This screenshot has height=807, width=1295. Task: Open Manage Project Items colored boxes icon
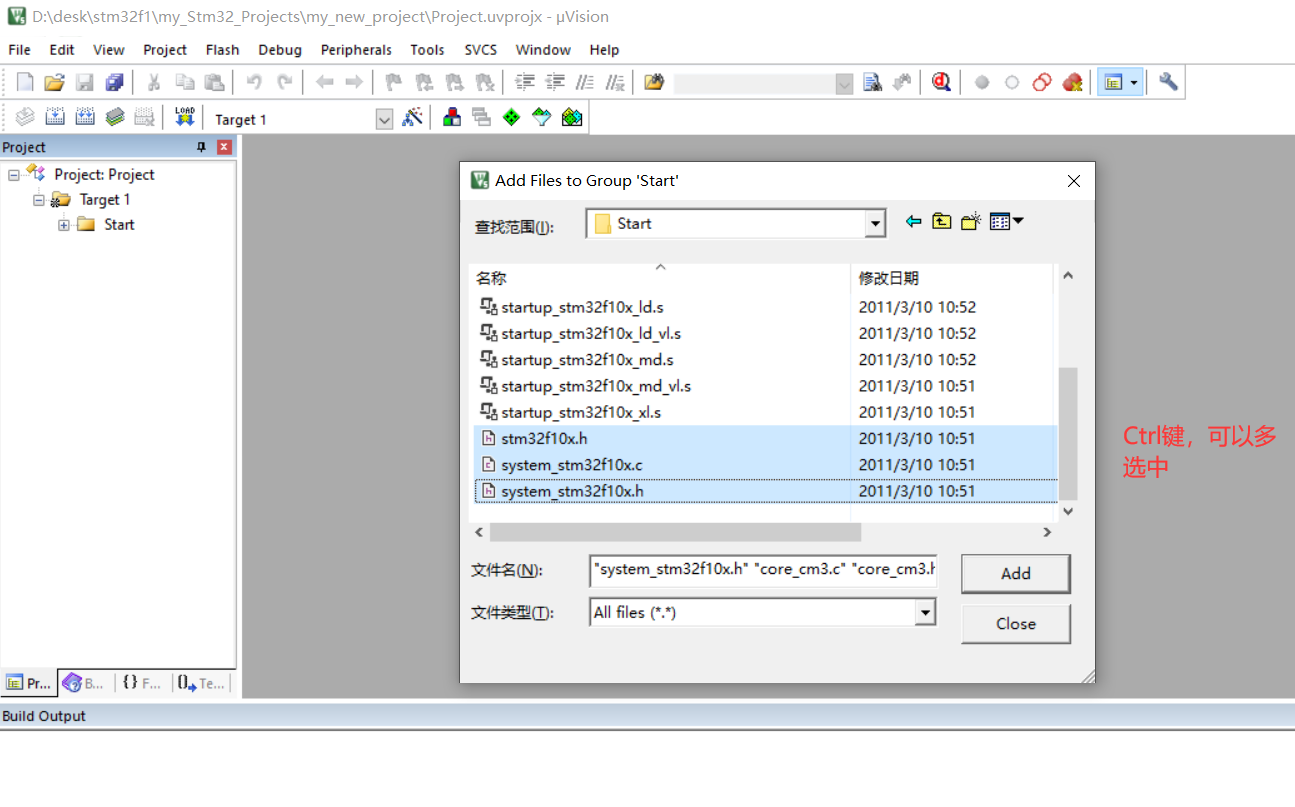coord(452,117)
